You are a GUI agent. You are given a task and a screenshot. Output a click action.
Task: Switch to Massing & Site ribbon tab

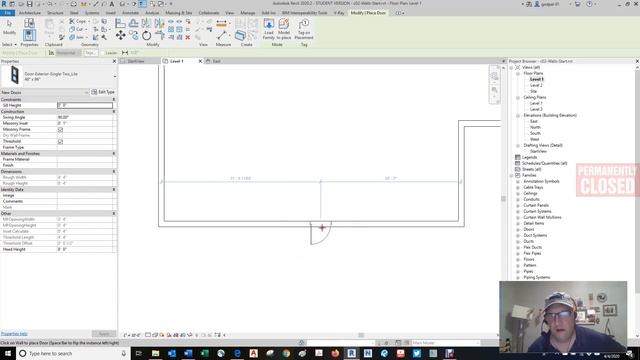[178, 13]
